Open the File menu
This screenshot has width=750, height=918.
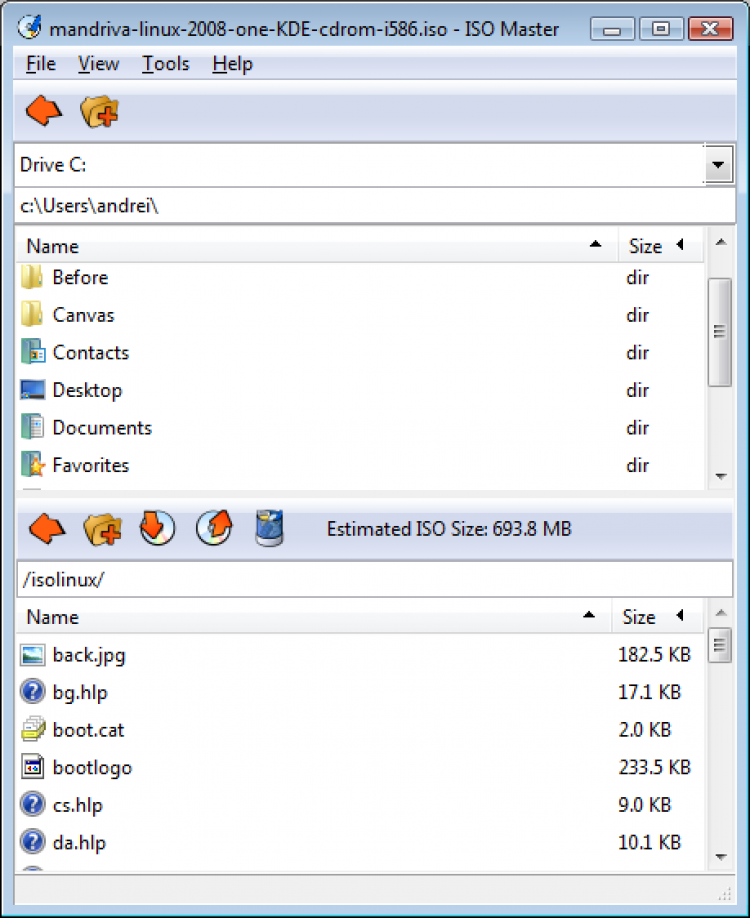click(x=41, y=64)
